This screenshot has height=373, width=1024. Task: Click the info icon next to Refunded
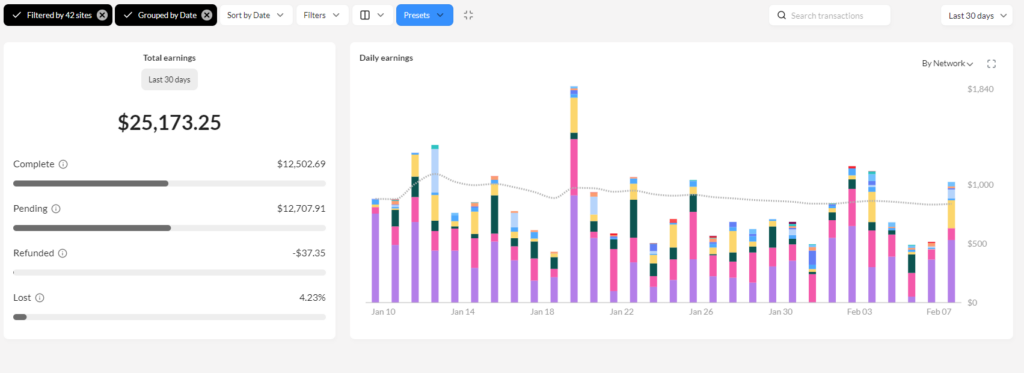(63, 253)
